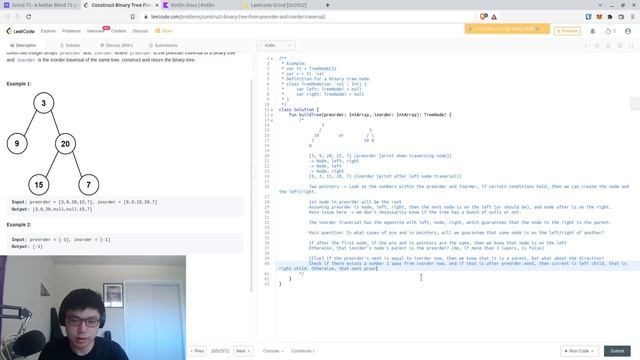This screenshot has height=360, width=640.
Task: Open the Discuss (999+) tab
Action: click(116, 45)
